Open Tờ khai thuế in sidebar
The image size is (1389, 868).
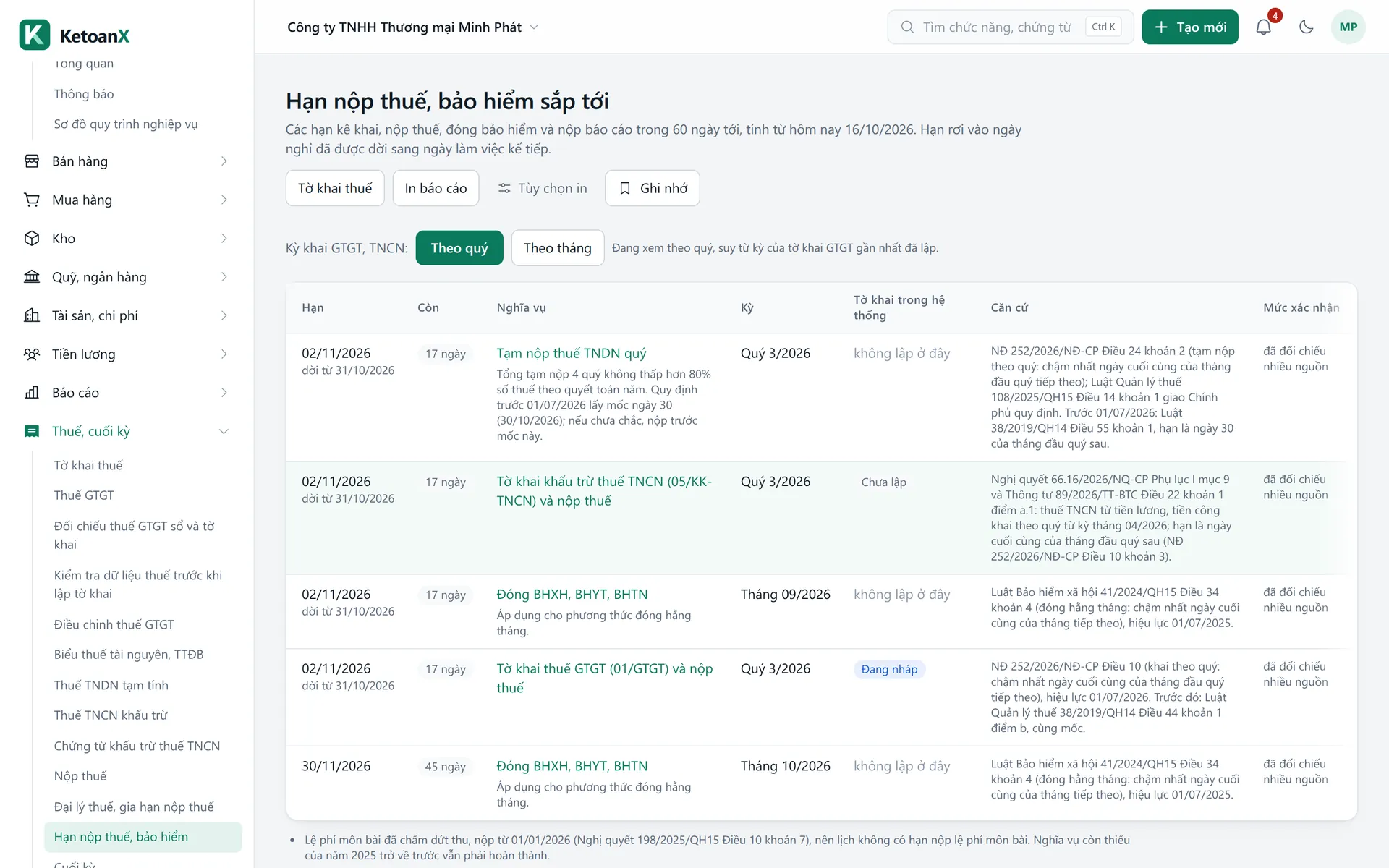pyautogui.click(x=88, y=465)
